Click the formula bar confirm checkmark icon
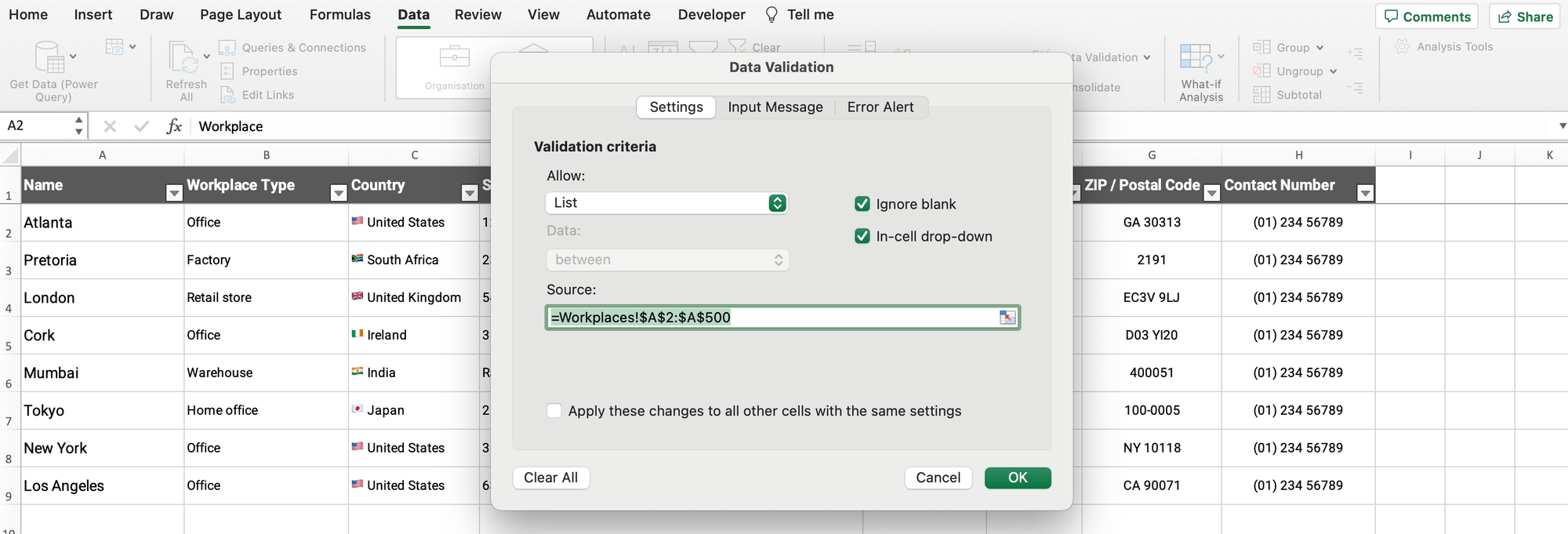The image size is (1568, 534). point(141,126)
